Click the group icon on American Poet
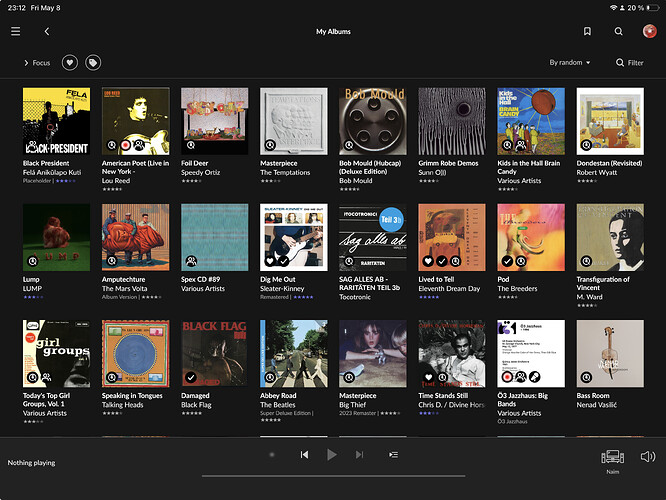This screenshot has height=500, width=666. click(139, 145)
